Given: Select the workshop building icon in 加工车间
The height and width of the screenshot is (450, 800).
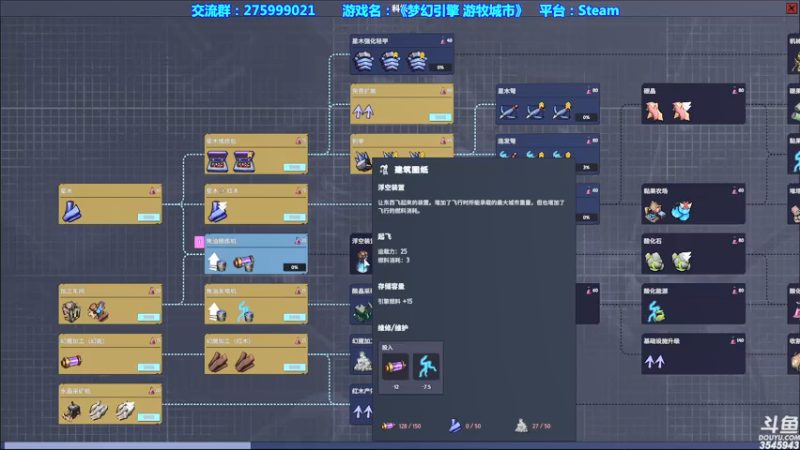Looking at the screenshot, I should tap(71, 311).
